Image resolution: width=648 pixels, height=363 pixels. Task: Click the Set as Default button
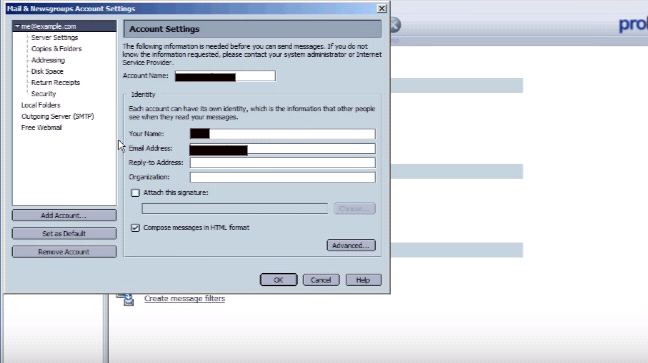[x=64, y=234]
